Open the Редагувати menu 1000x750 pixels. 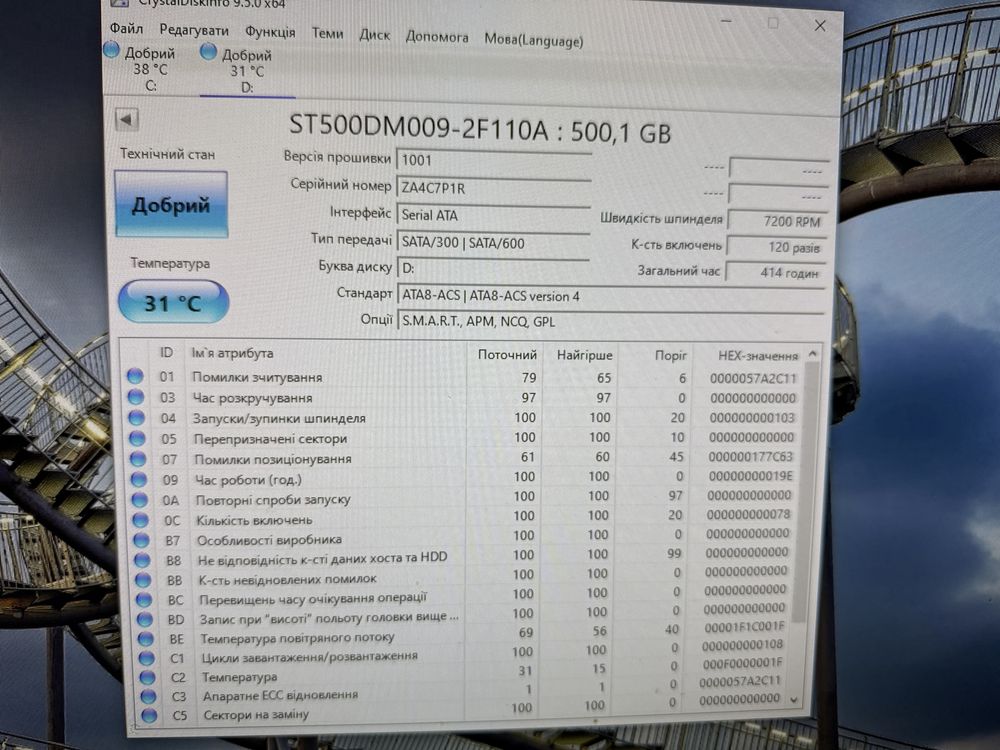tap(194, 30)
